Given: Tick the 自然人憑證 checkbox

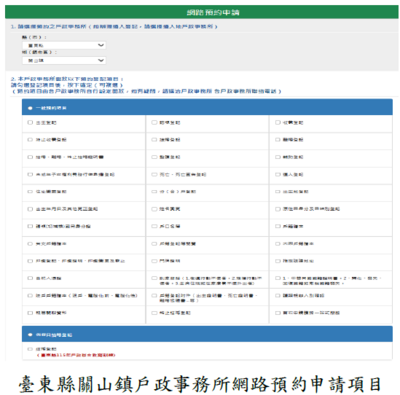Looking at the screenshot, I should (x=30, y=278).
